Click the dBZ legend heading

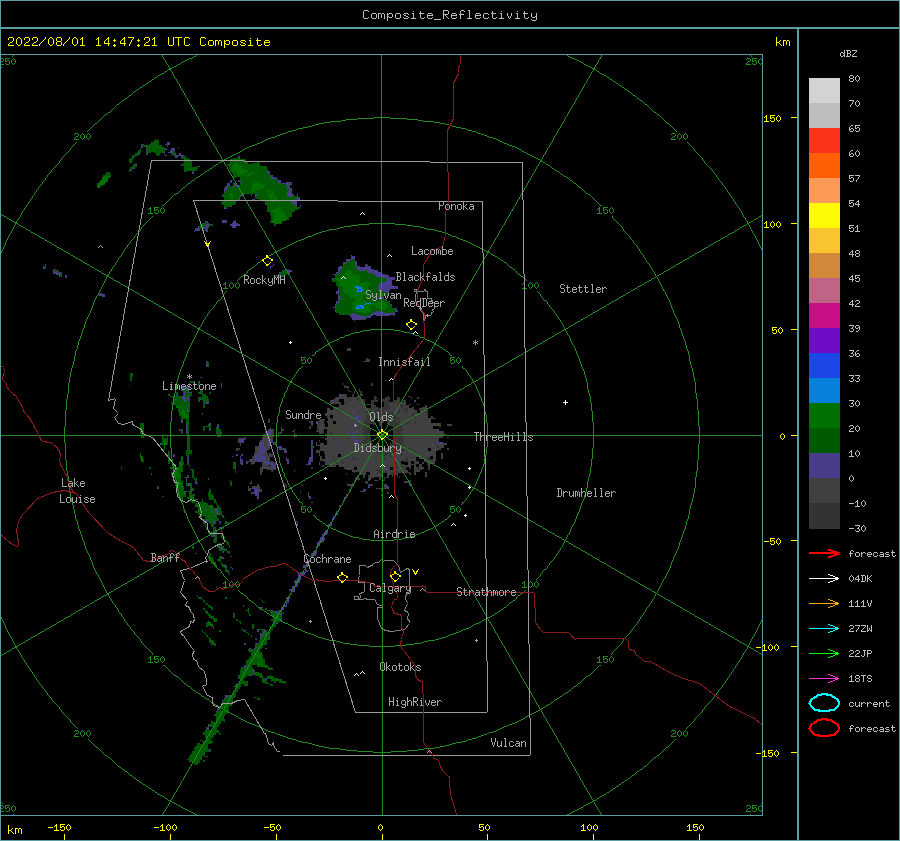pyautogui.click(x=848, y=54)
